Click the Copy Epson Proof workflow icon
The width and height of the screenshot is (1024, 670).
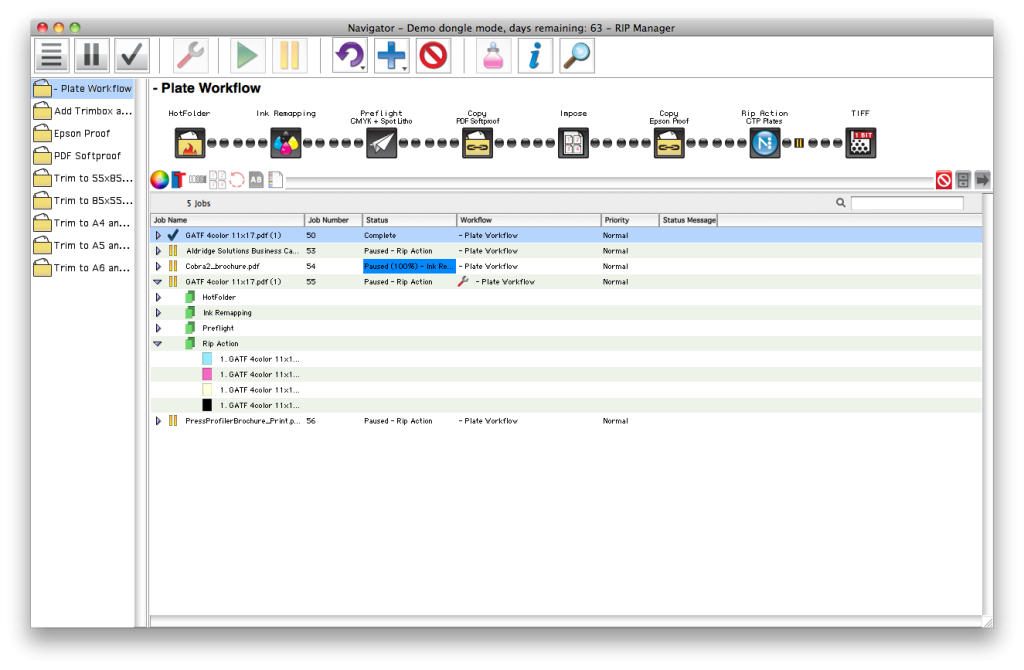tap(668, 143)
